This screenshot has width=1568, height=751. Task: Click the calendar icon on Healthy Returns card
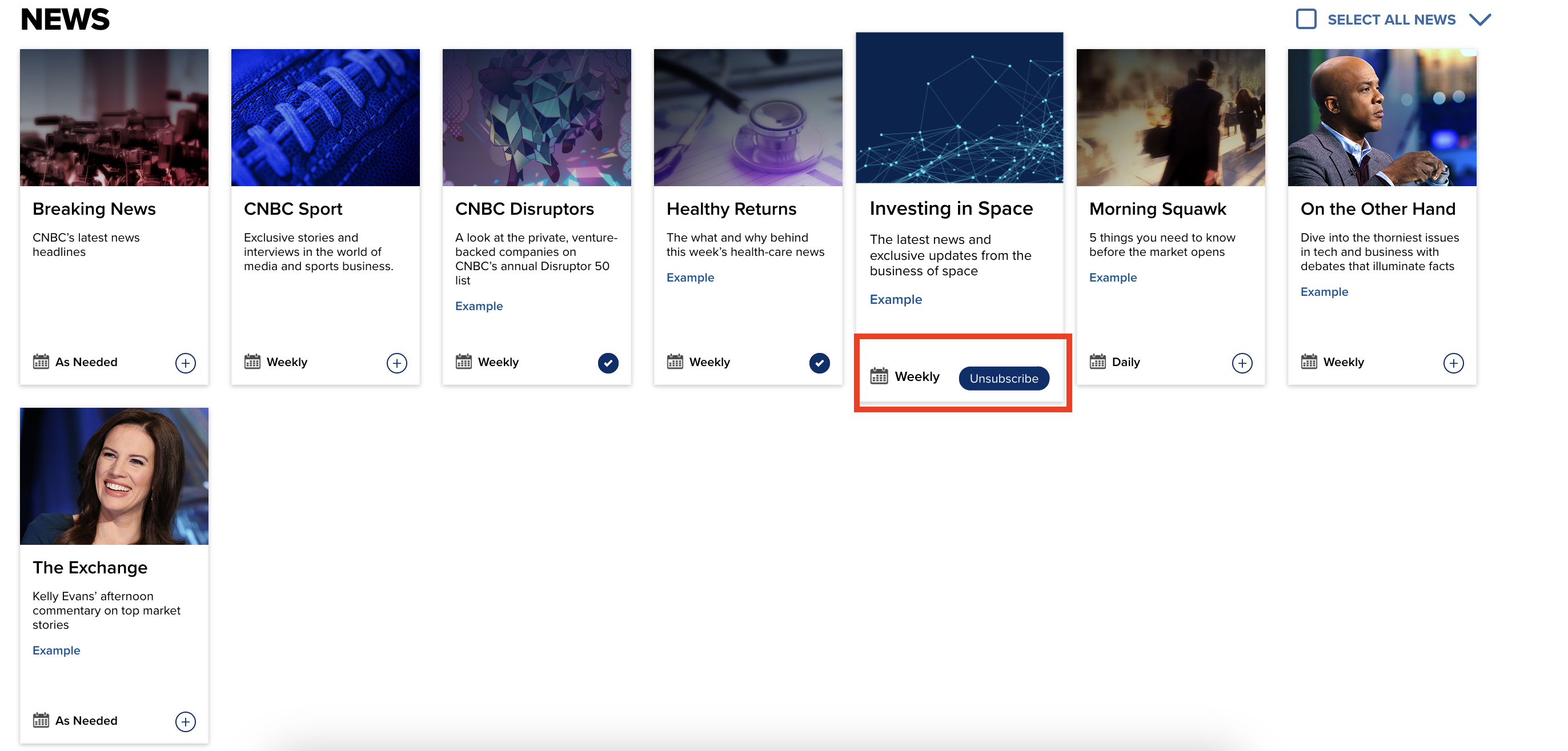[x=675, y=362]
